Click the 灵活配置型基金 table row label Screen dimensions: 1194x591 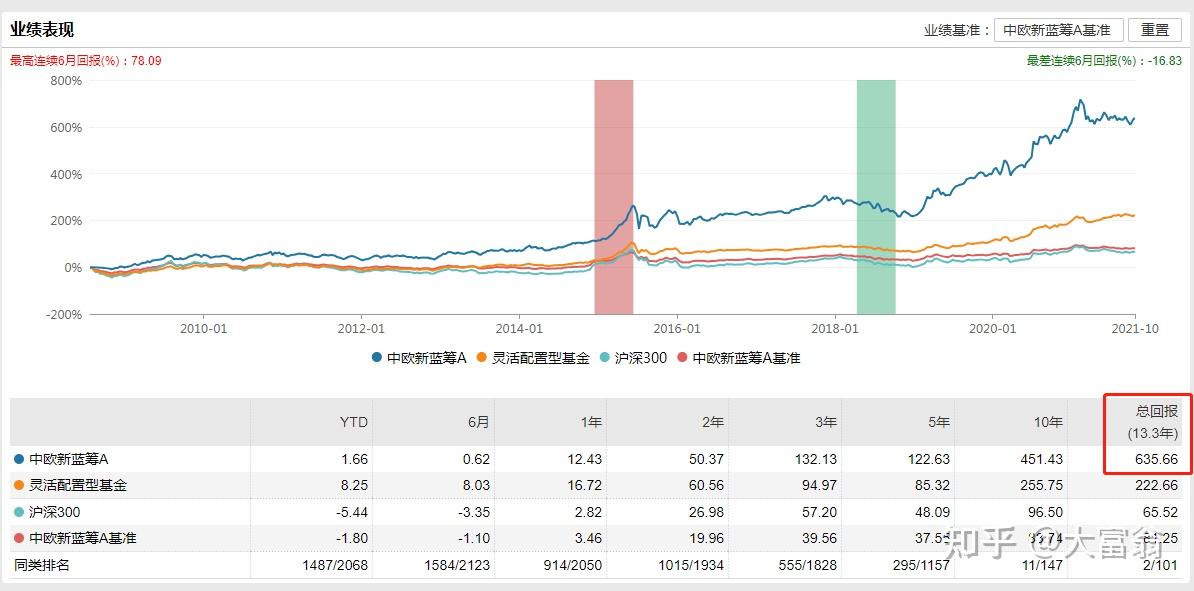coord(78,485)
